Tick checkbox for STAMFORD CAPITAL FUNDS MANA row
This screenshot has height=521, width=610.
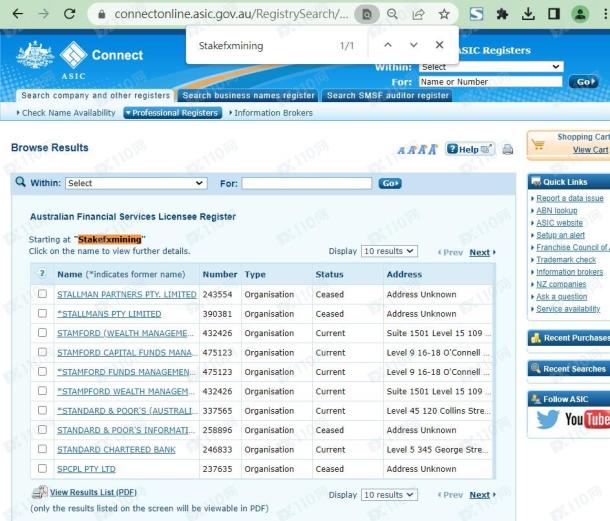click(42, 352)
